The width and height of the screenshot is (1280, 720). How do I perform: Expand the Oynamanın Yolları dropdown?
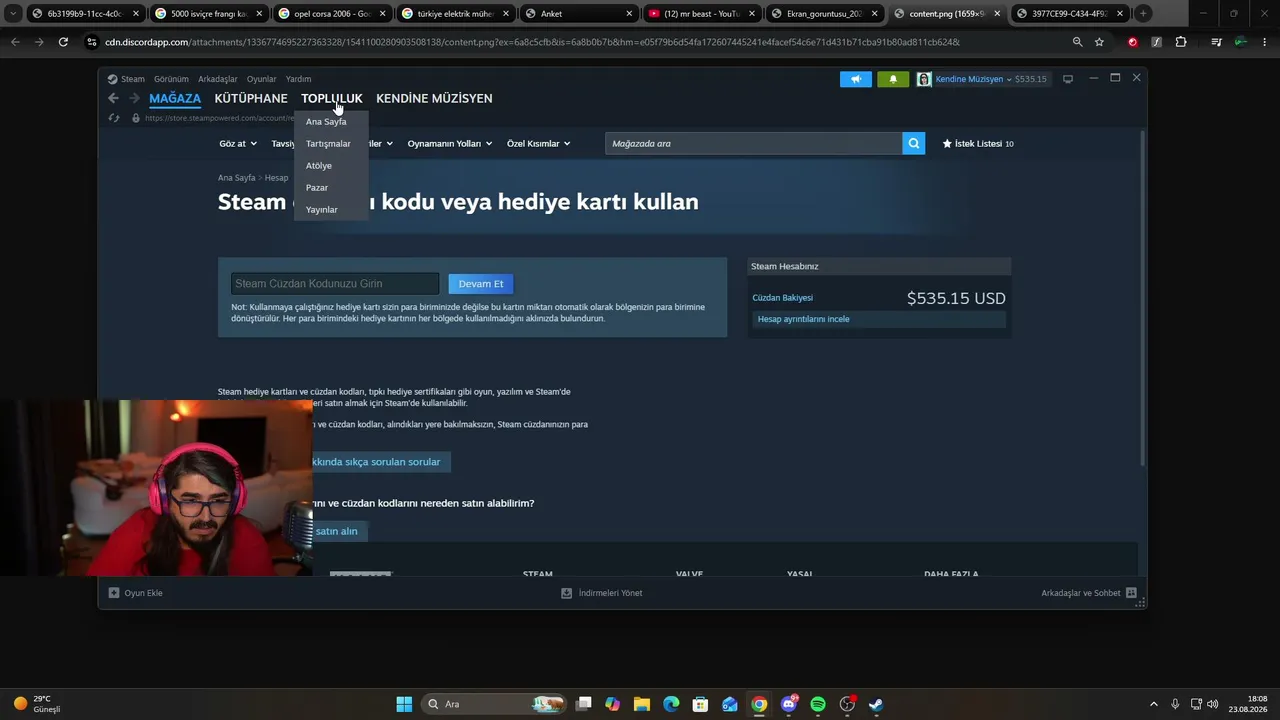(x=450, y=144)
